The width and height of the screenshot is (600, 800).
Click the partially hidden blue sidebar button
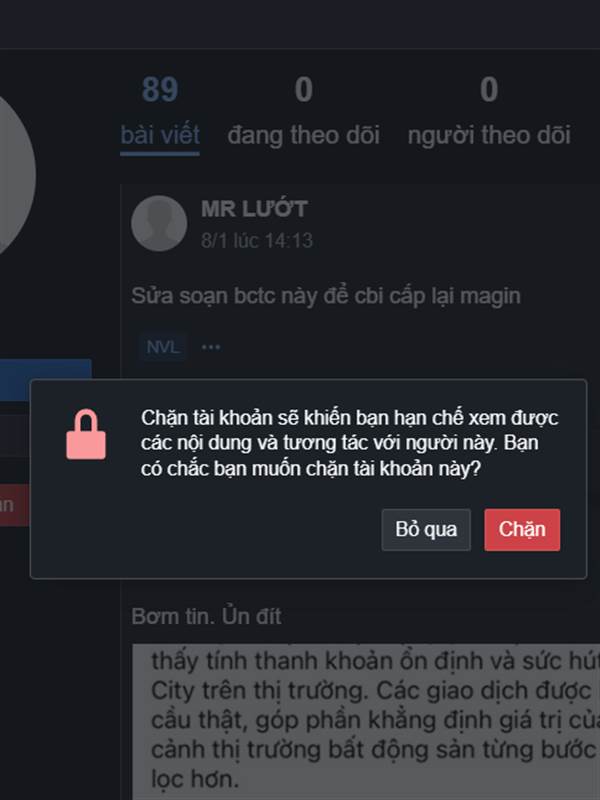[46, 380]
